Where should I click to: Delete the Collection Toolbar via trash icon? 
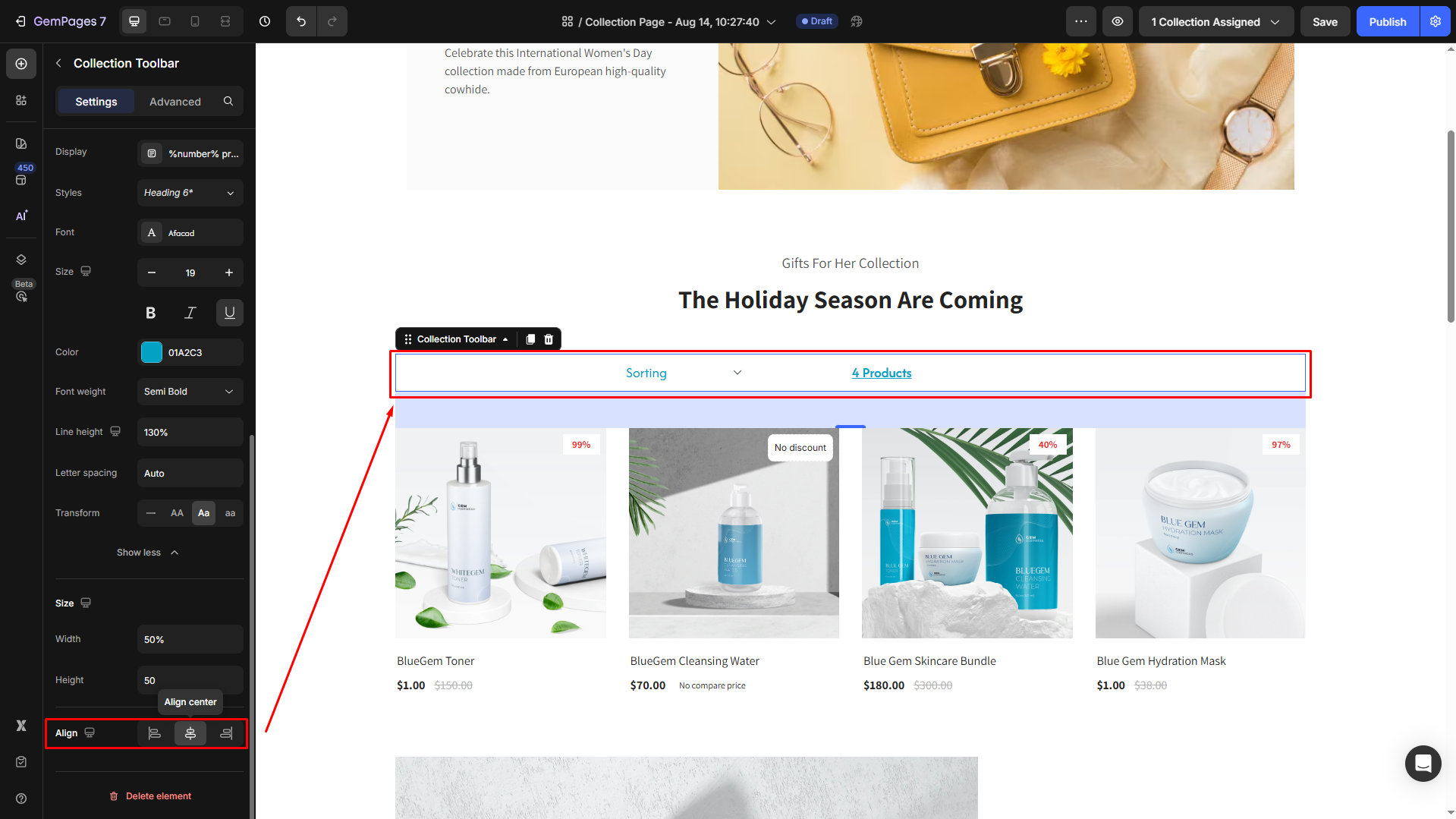coord(549,339)
